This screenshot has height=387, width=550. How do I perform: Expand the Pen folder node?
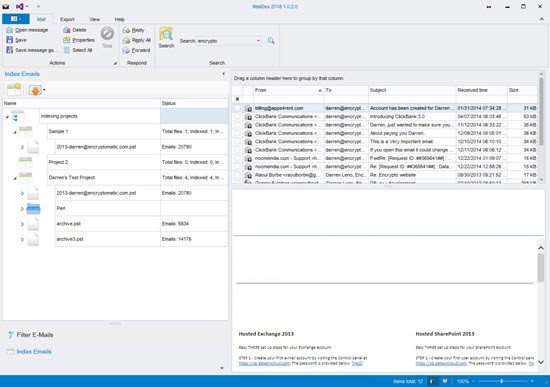22,209
